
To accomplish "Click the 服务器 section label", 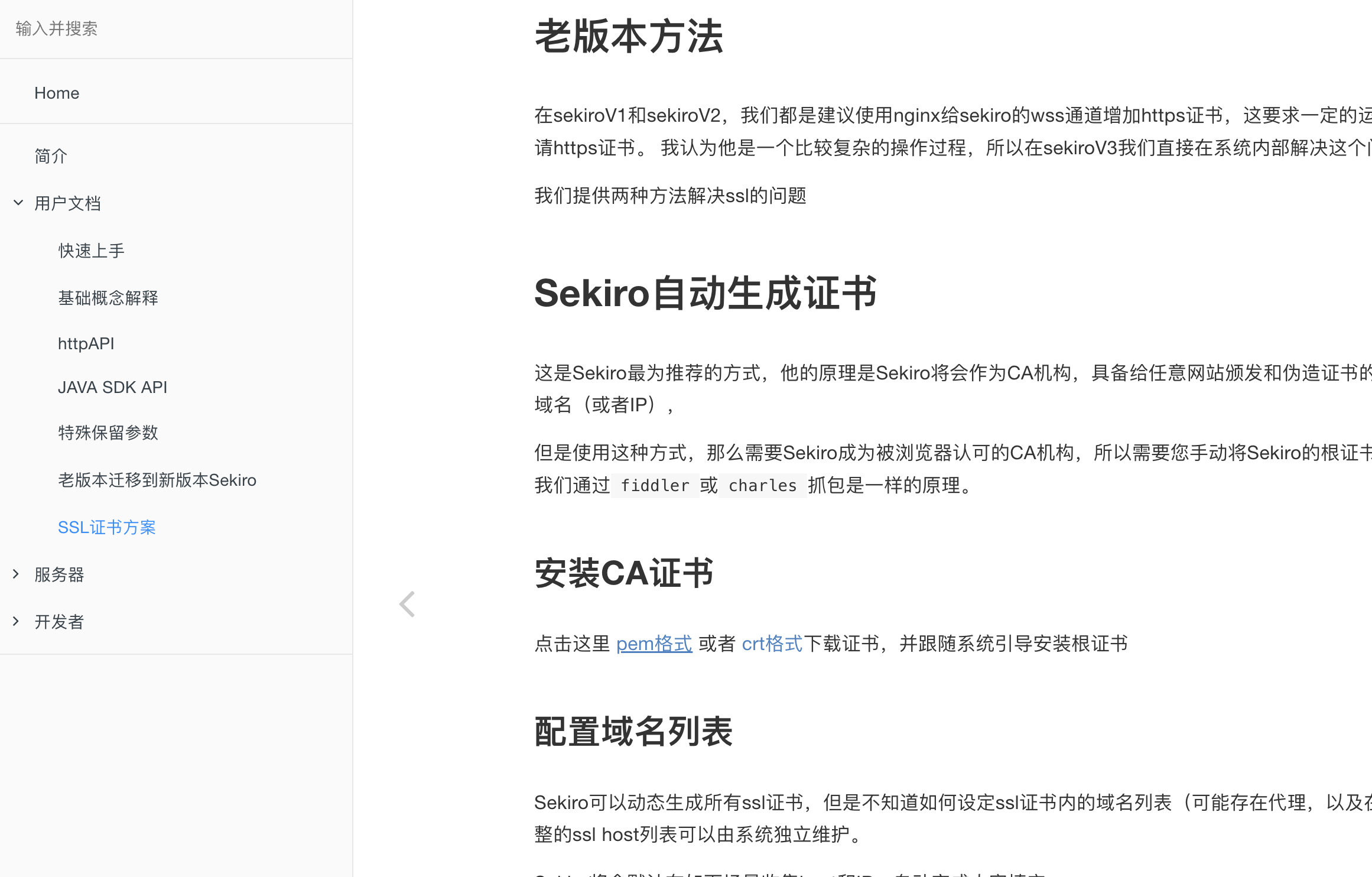I will tap(59, 574).
